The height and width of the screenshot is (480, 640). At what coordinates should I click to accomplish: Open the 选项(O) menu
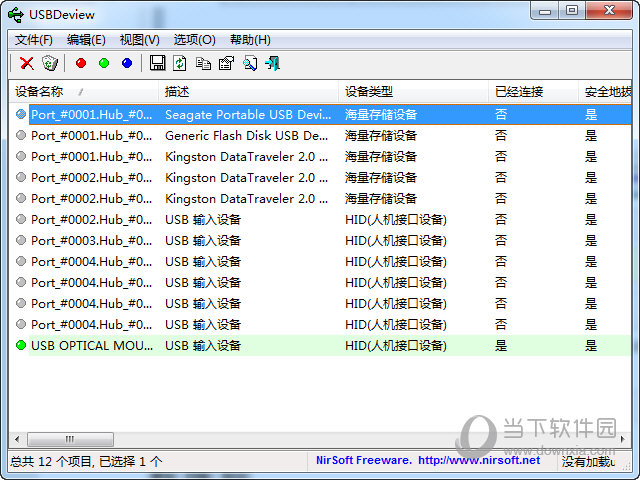195,40
